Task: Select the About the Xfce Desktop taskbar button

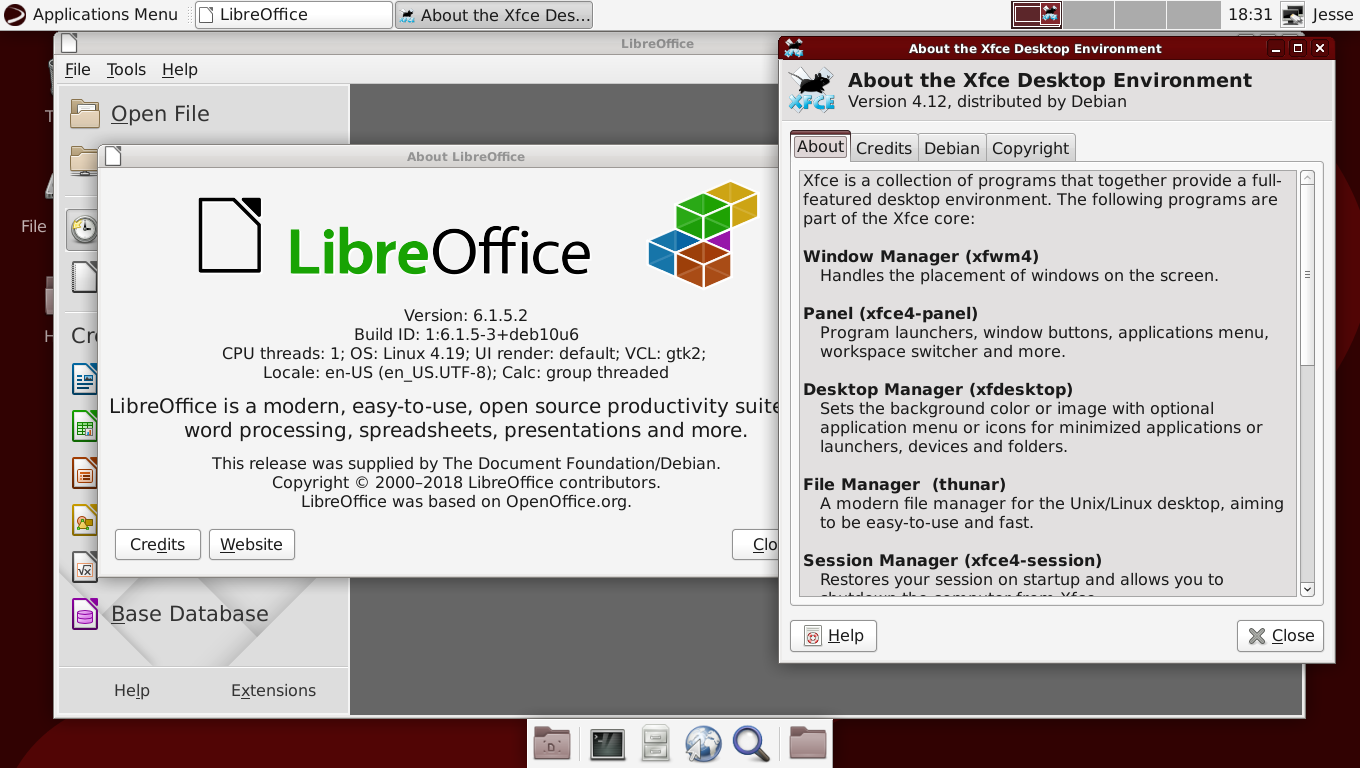Action: [x=494, y=14]
